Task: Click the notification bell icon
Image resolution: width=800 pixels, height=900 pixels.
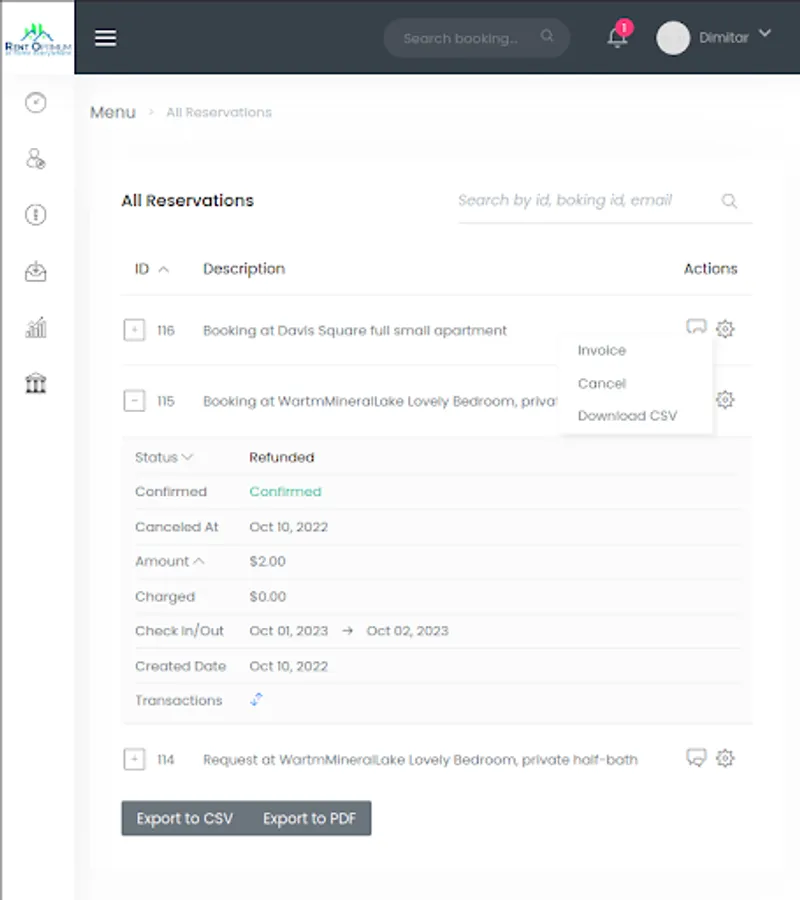Action: 618,38
